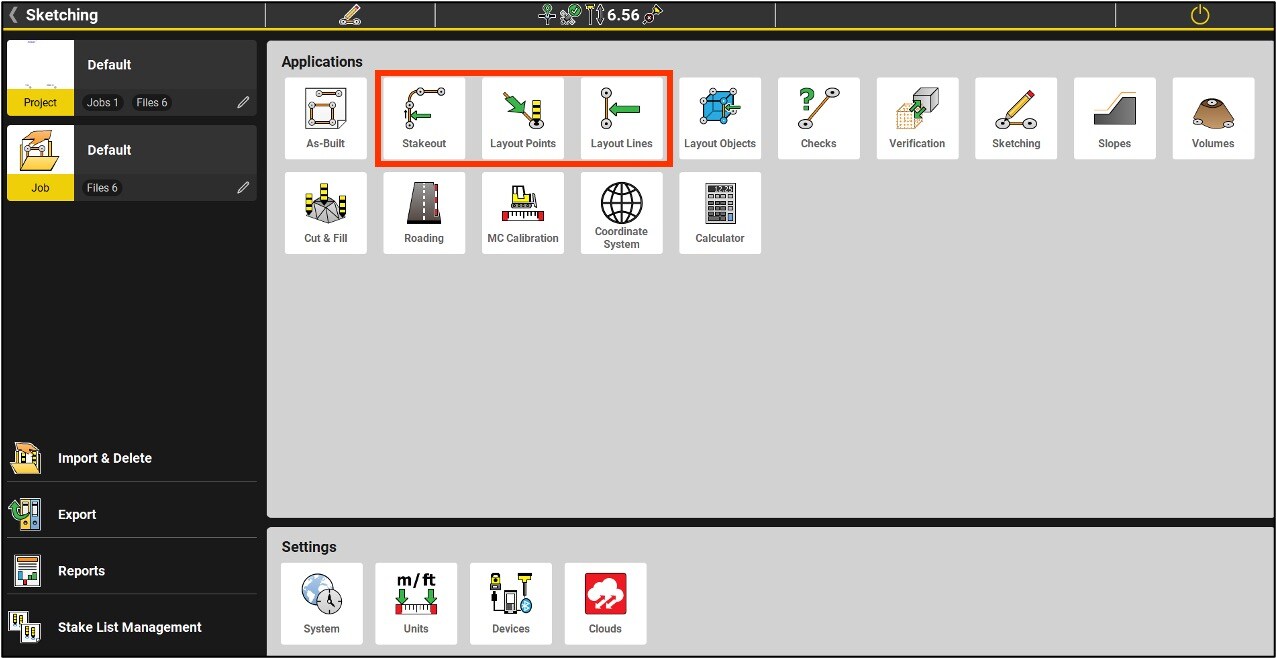
Task: Open the Verification tool
Action: [917, 118]
